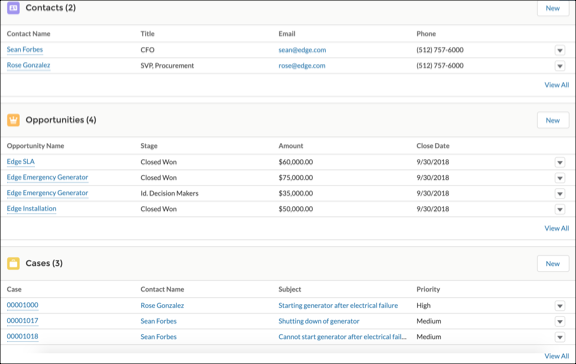Create a New case
Viewport: 576px width, 364px height.
(553, 264)
